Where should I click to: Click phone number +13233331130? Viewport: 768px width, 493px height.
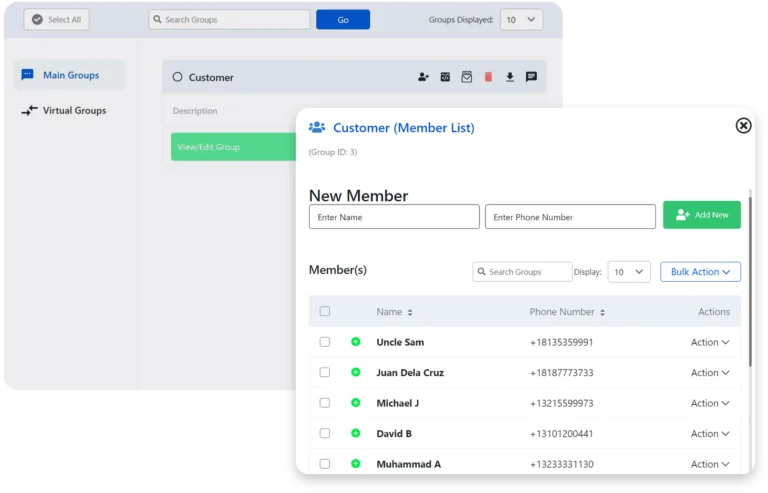click(561, 464)
